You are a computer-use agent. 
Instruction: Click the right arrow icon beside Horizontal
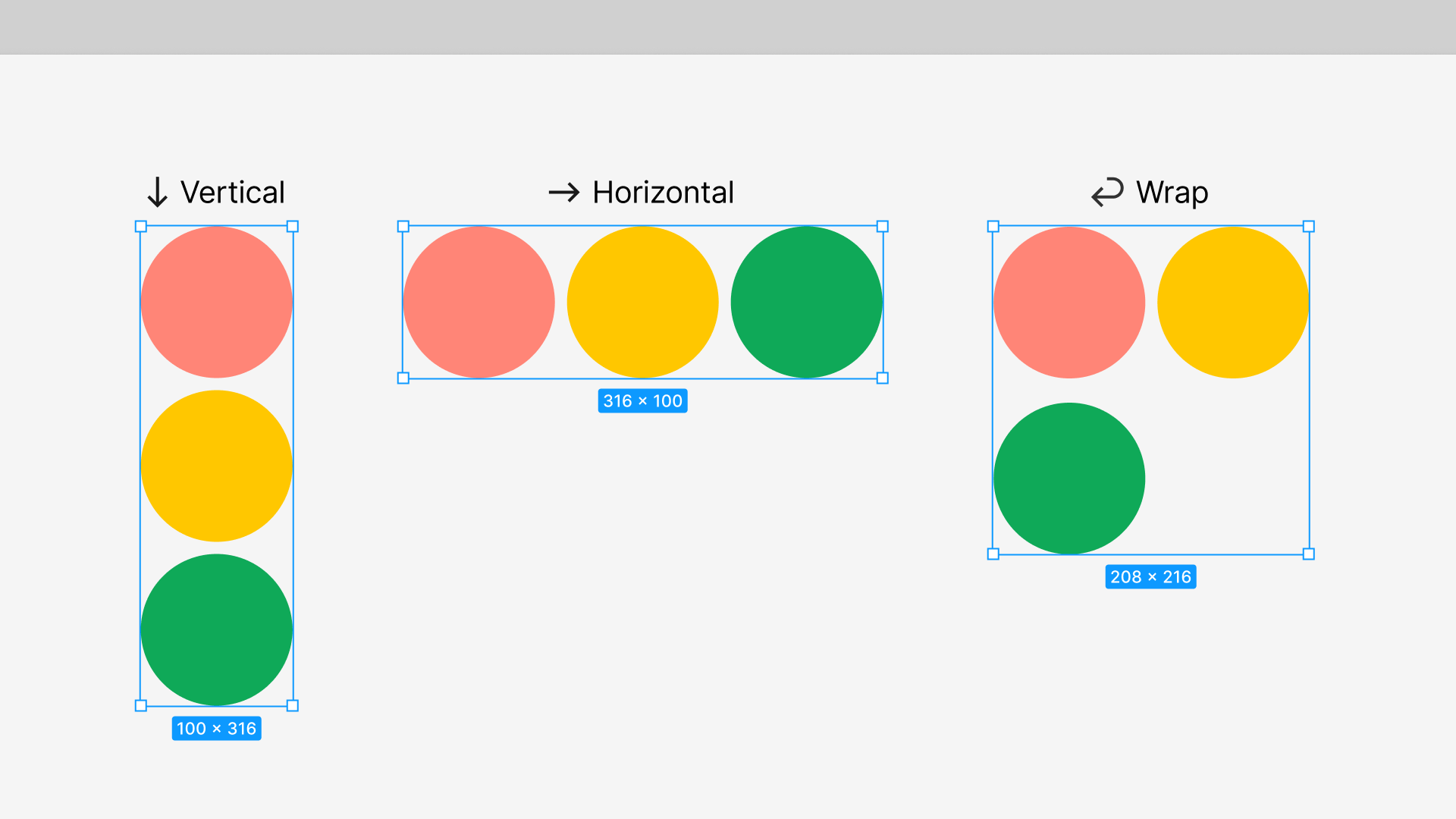tap(564, 193)
